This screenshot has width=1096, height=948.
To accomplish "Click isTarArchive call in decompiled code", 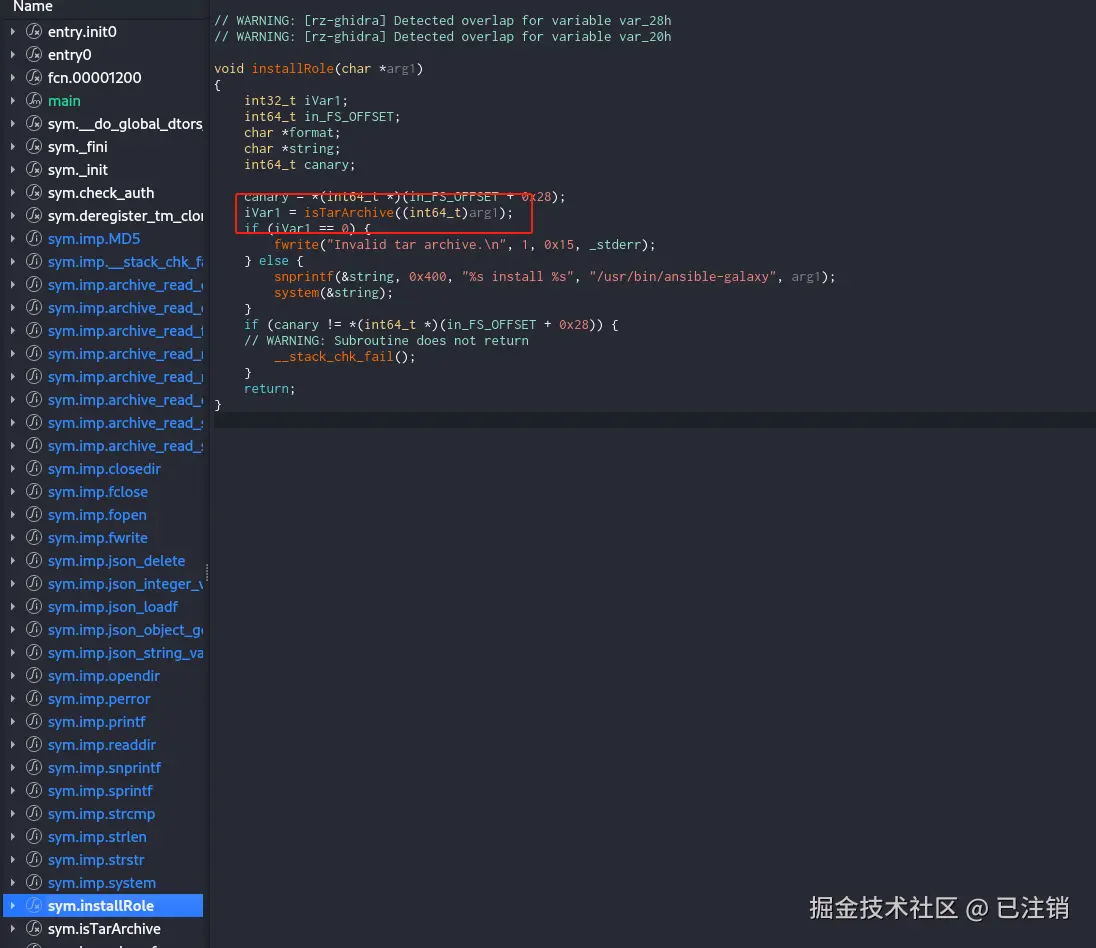I will click(x=349, y=213).
